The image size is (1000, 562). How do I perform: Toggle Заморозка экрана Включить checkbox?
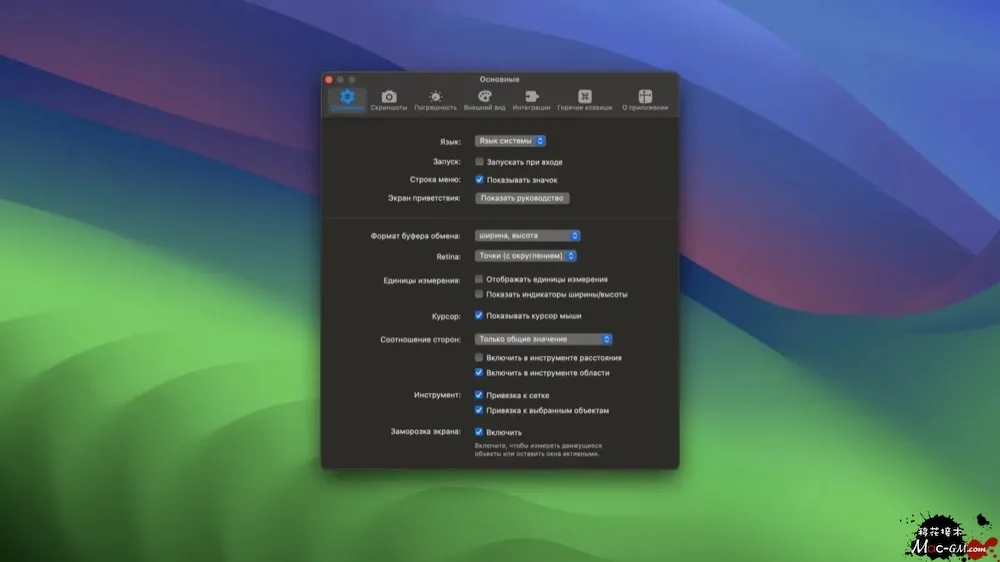point(478,432)
